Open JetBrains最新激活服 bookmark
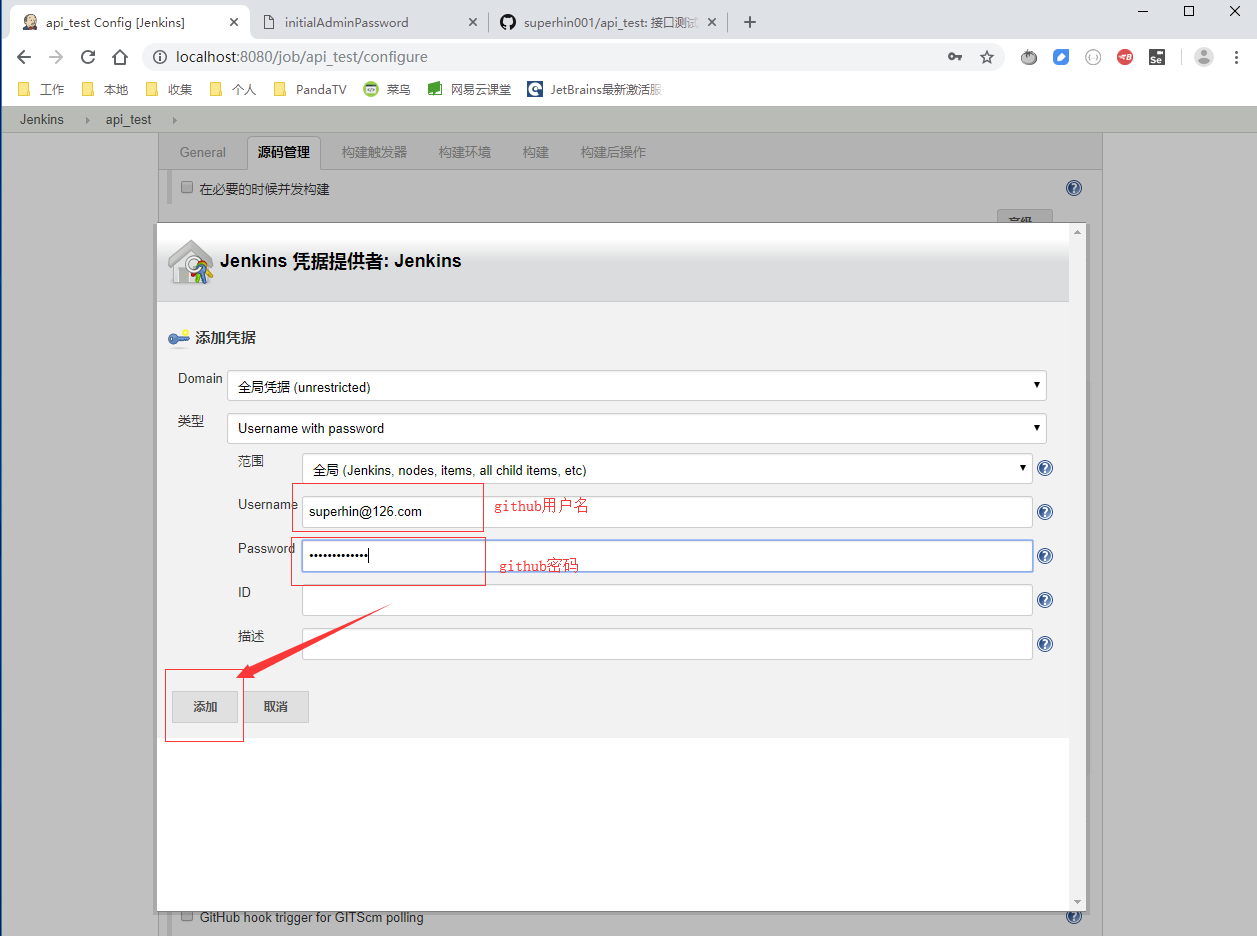The width and height of the screenshot is (1257, 936). pyautogui.click(x=594, y=89)
